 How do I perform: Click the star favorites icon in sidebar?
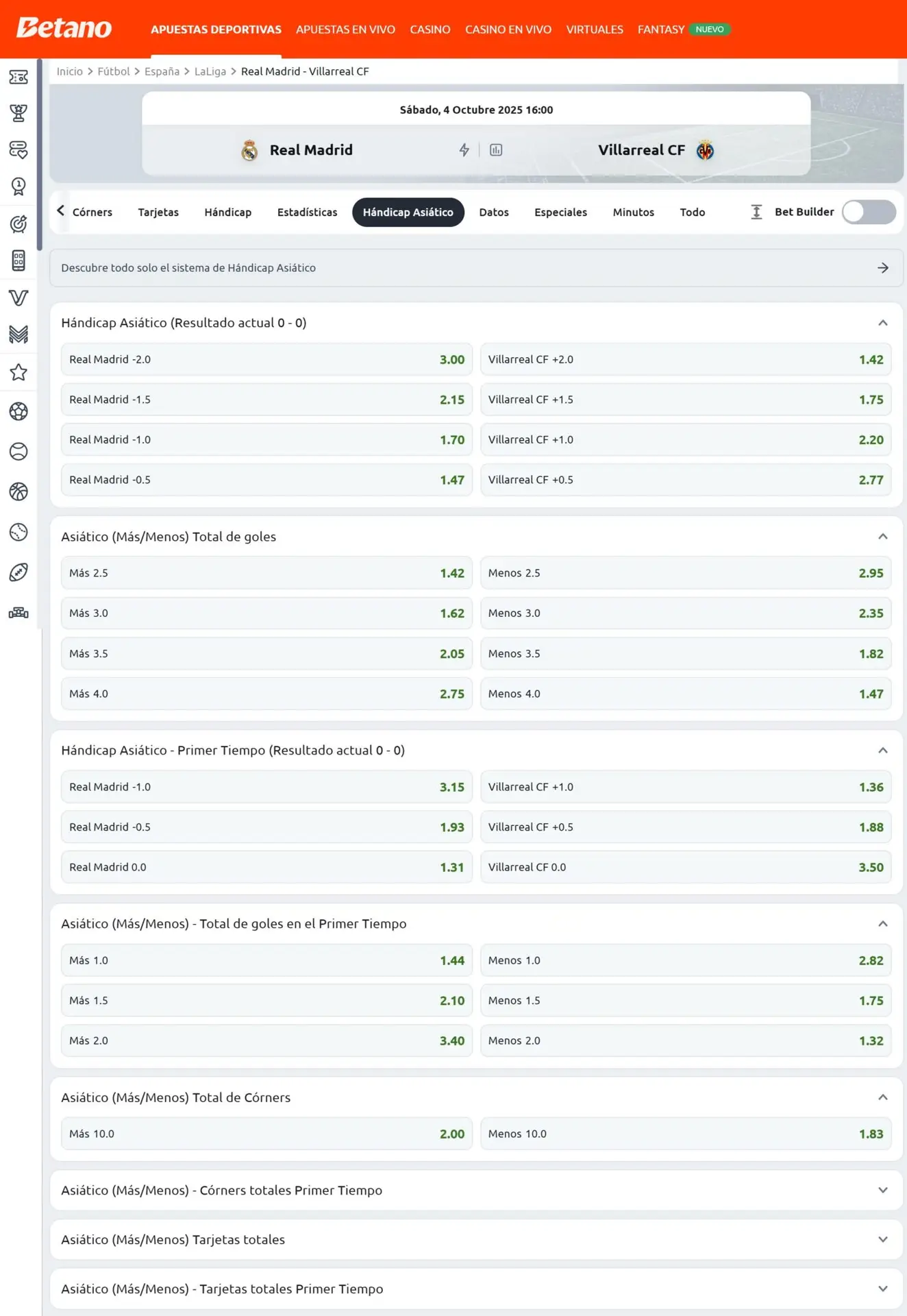coord(18,372)
